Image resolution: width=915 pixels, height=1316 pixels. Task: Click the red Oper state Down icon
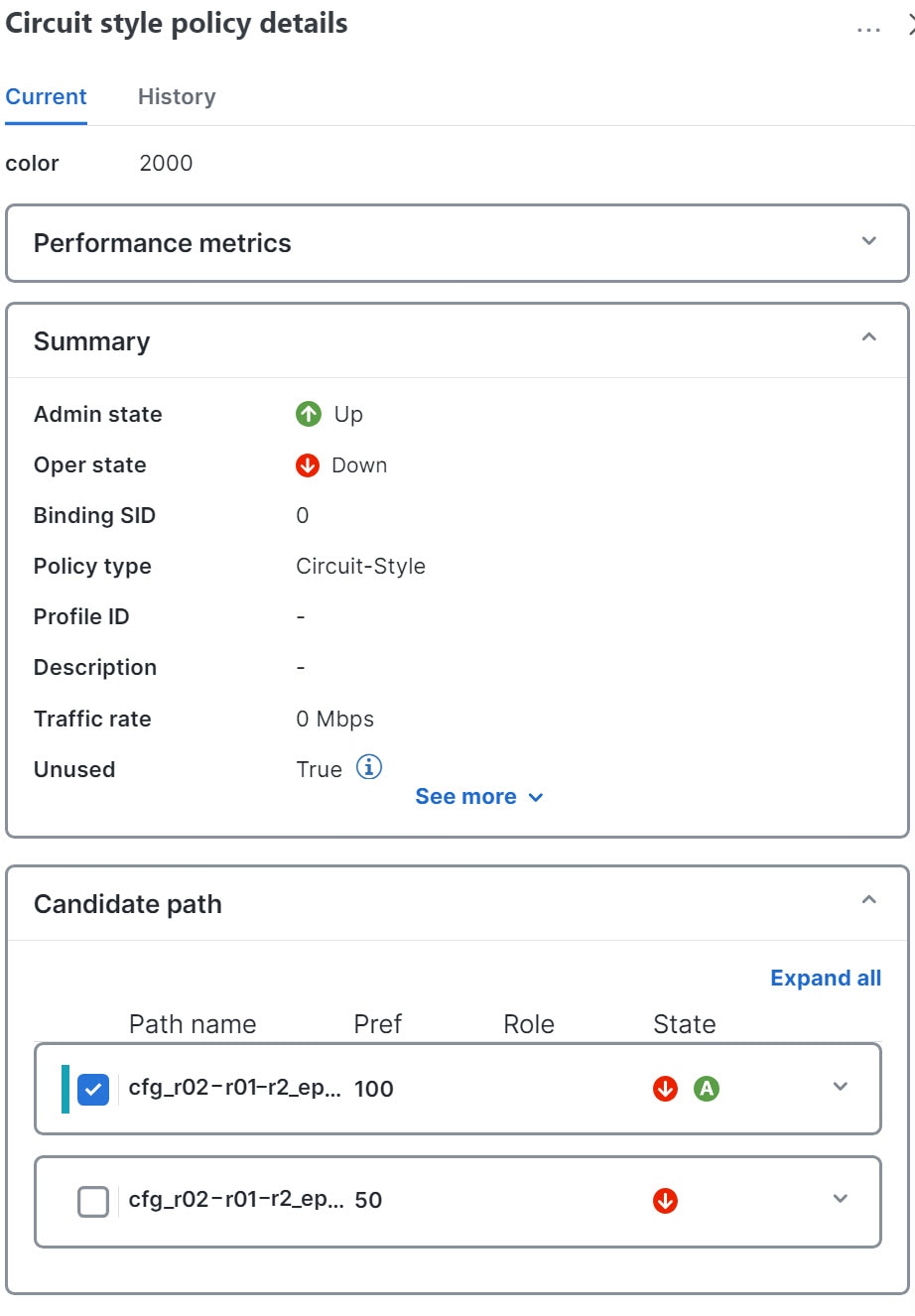pyautogui.click(x=308, y=465)
